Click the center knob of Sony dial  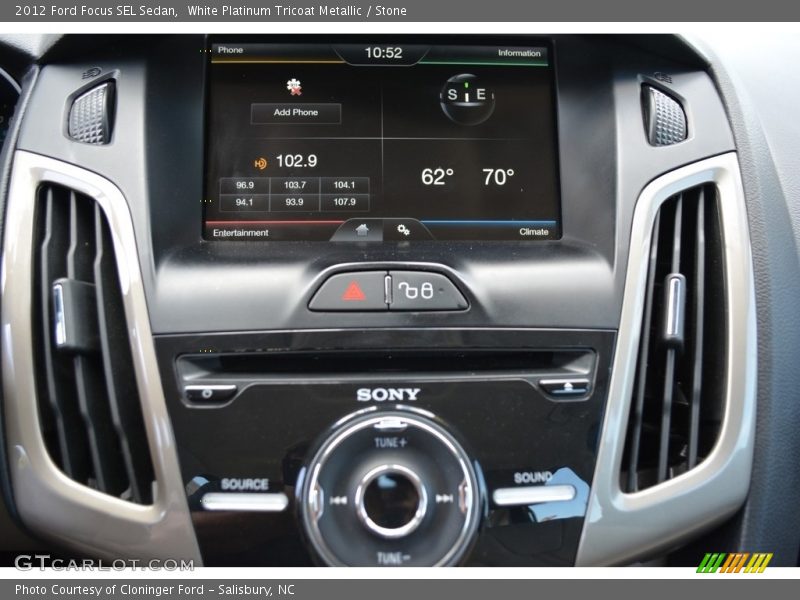391,501
